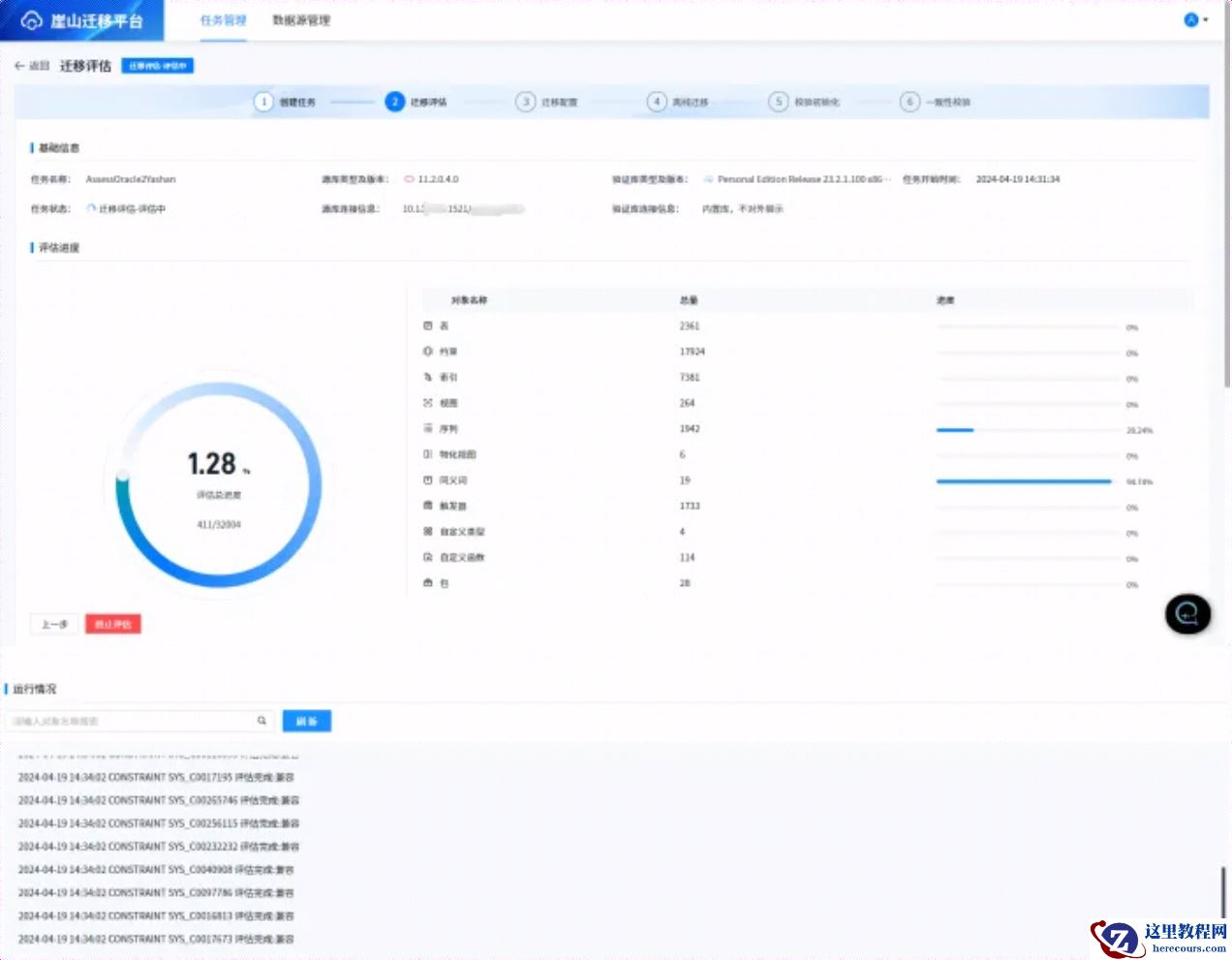Open the user avatar dropdown menu
This screenshot has height=960, width=1232.
[x=1196, y=20]
